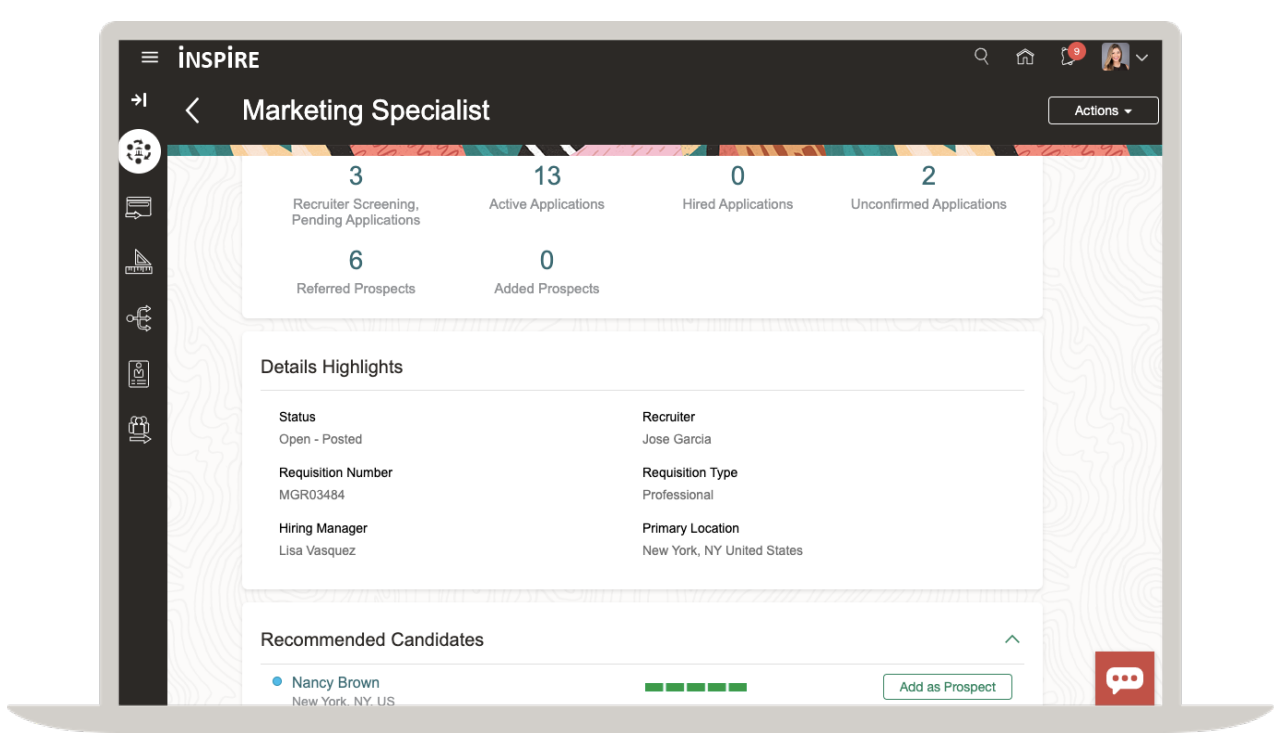Open the Actions dropdown
The height and width of the screenshot is (749, 1277).
tap(1102, 110)
